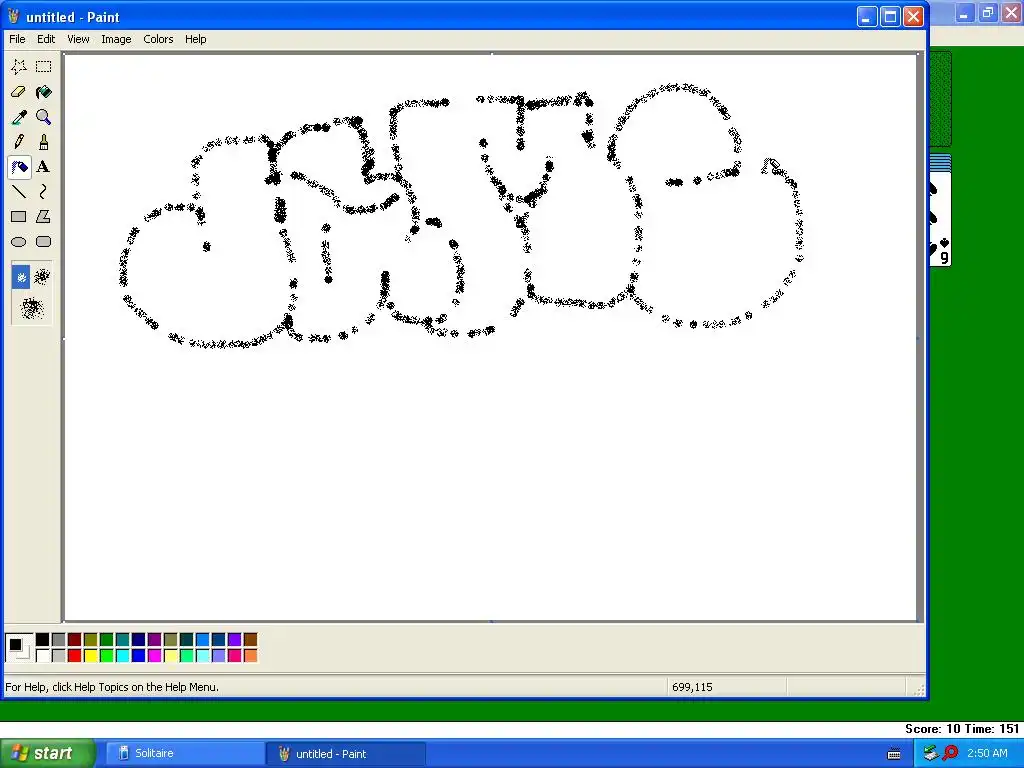Pick the Rectangle shape tool
The width and height of the screenshot is (1024, 768).
[x=19, y=217]
